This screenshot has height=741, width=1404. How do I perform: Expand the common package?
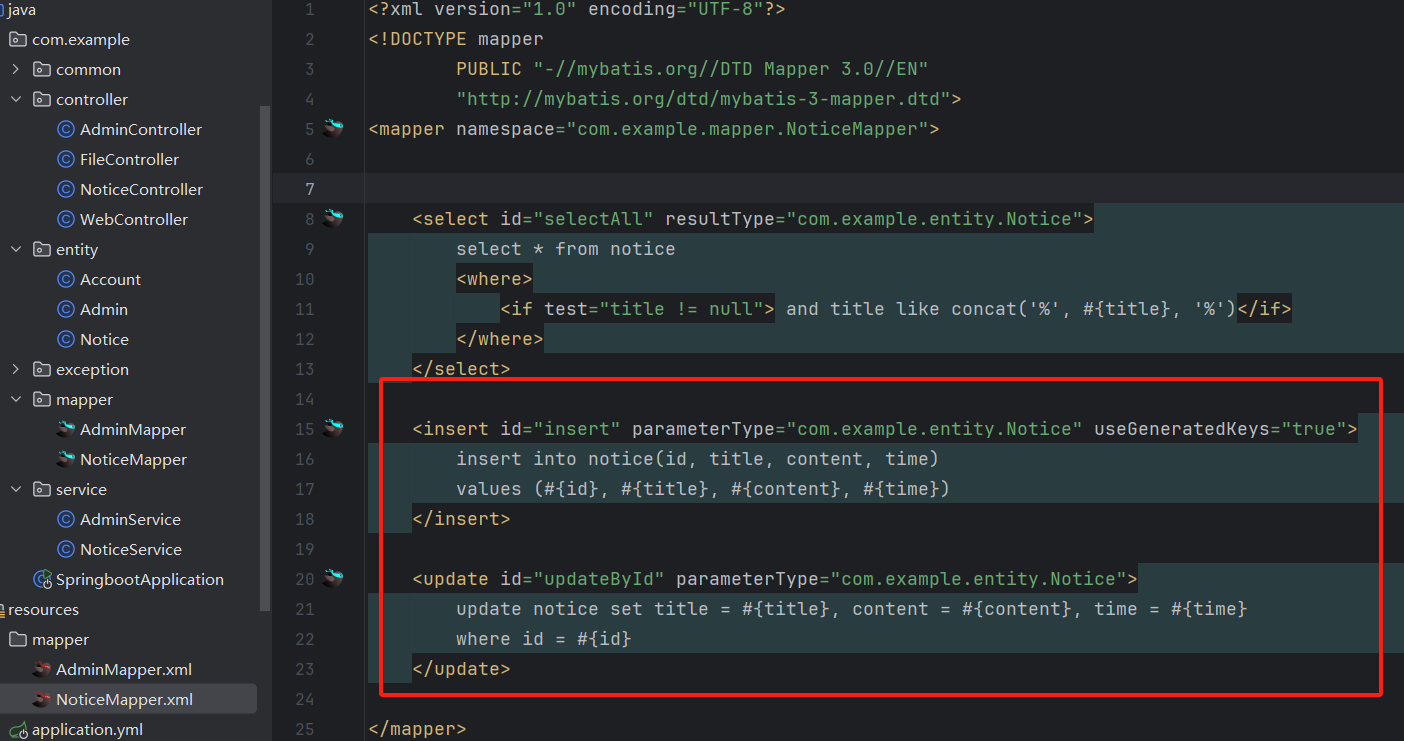[x=16, y=69]
